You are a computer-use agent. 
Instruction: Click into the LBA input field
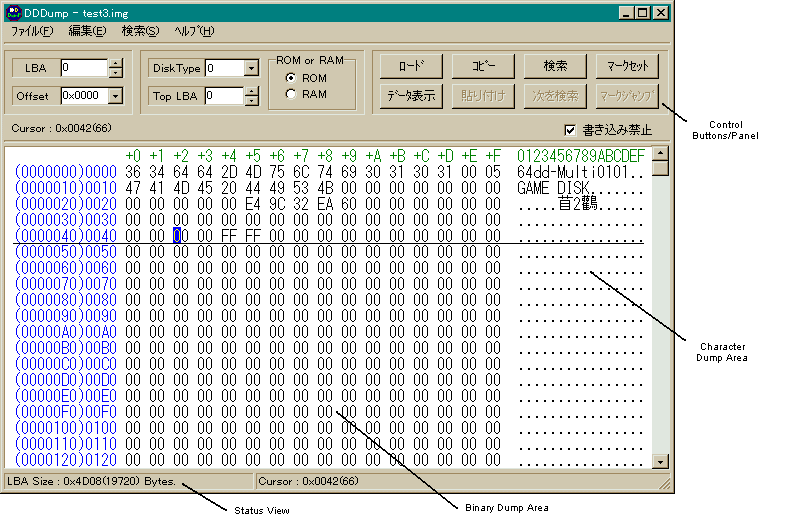click(x=83, y=68)
